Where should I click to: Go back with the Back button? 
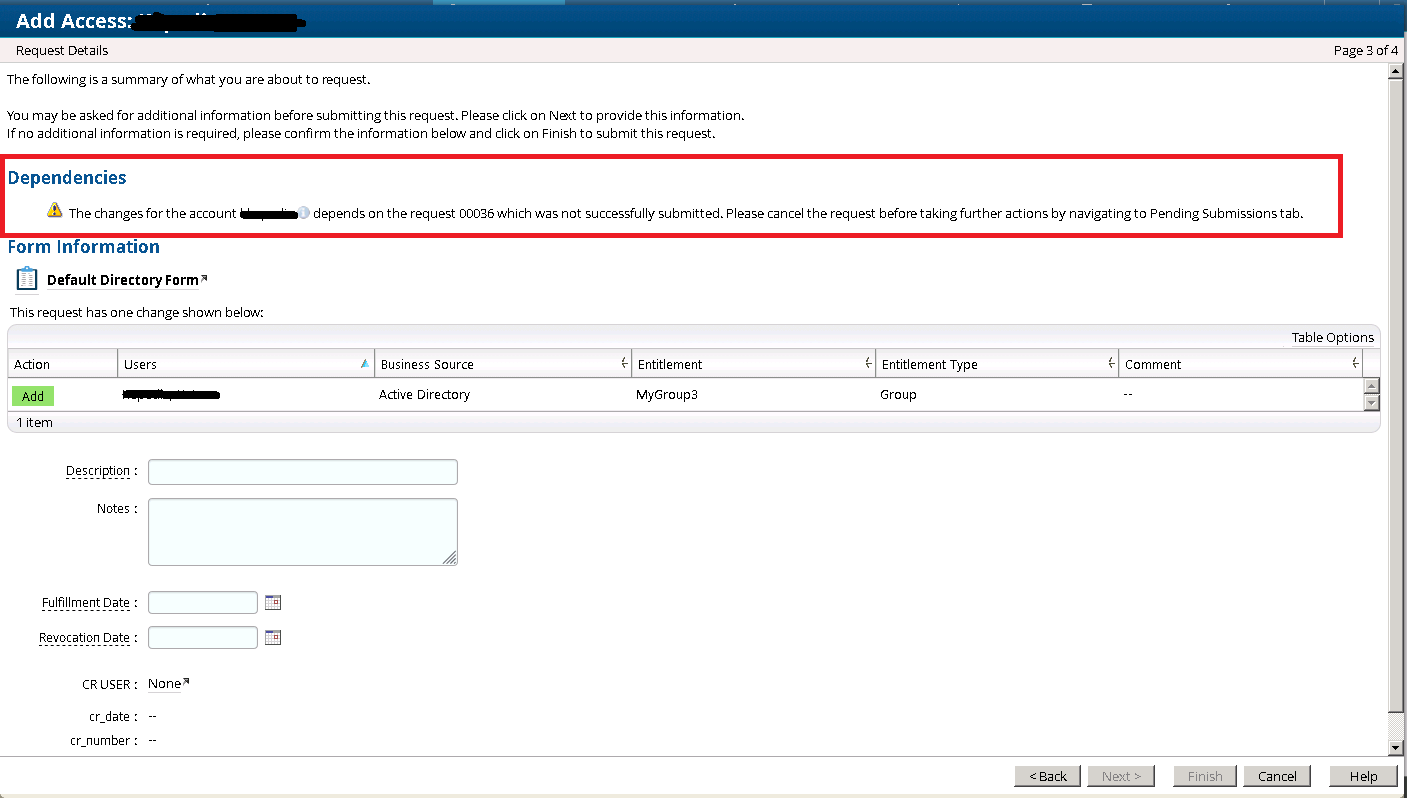1048,776
